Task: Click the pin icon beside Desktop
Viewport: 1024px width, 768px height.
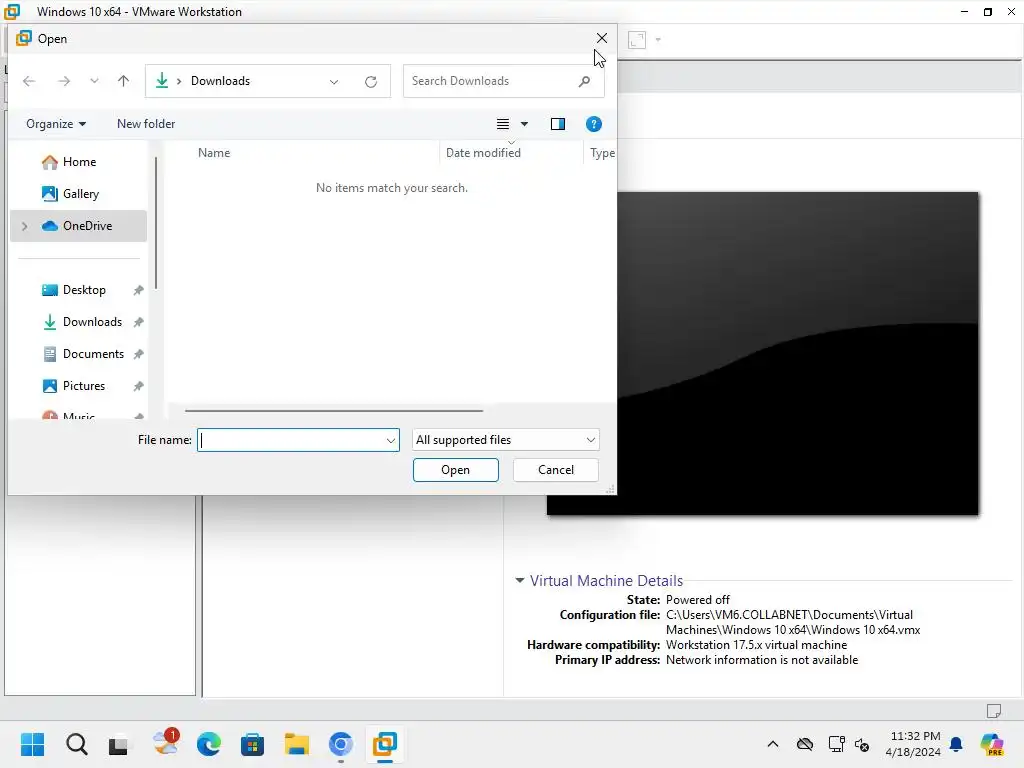Action: pyautogui.click(x=138, y=291)
